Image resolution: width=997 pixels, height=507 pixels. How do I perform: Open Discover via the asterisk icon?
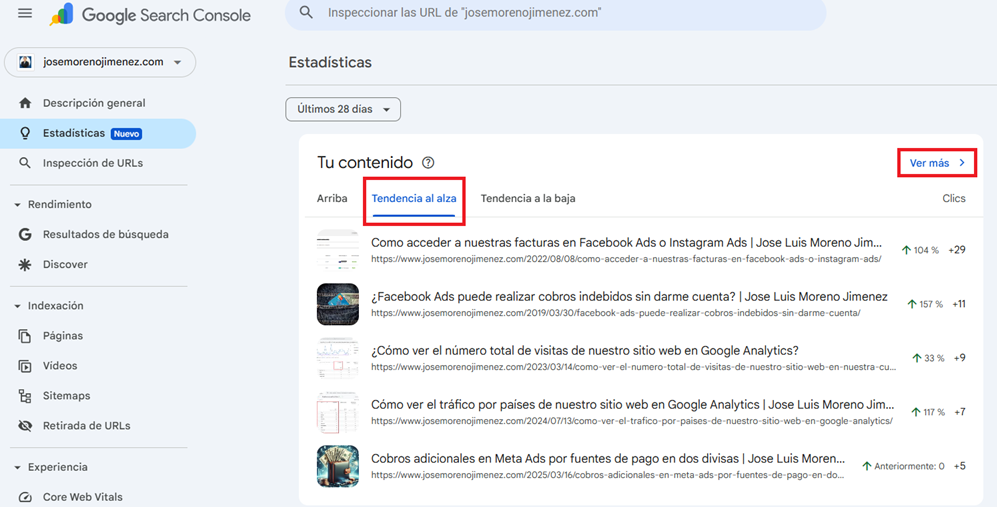[25, 265]
